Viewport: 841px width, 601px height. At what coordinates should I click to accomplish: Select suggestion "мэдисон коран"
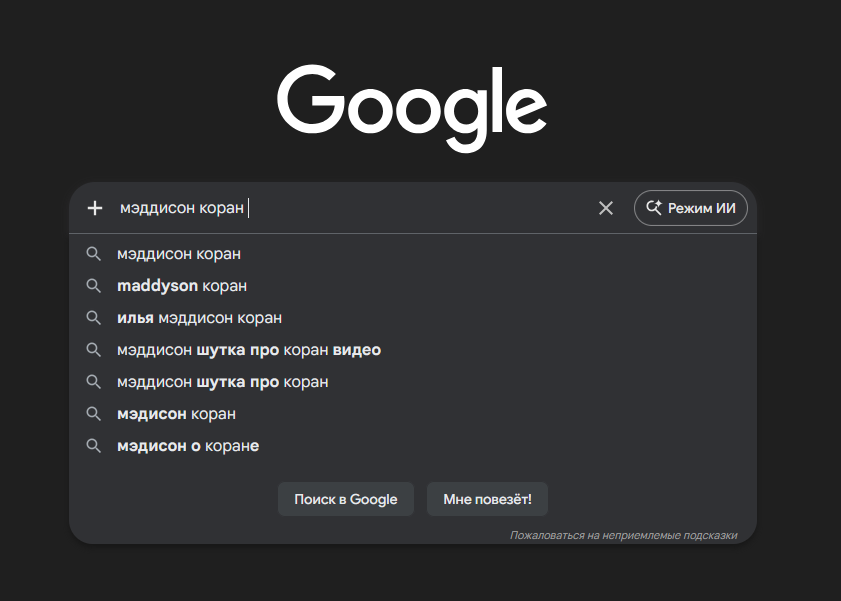coord(412,414)
